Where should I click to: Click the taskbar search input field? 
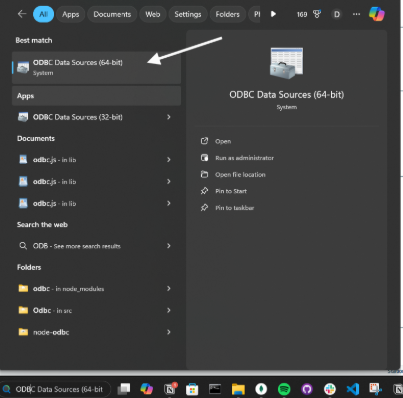click(x=55, y=389)
